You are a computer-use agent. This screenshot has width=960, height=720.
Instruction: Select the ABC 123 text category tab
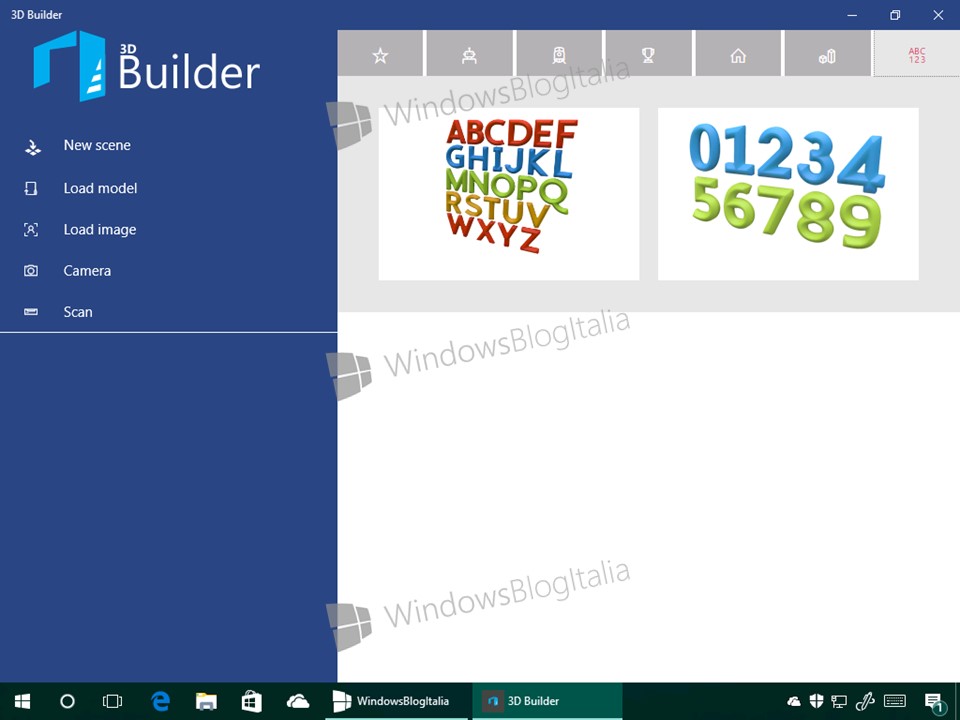(x=917, y=53)
